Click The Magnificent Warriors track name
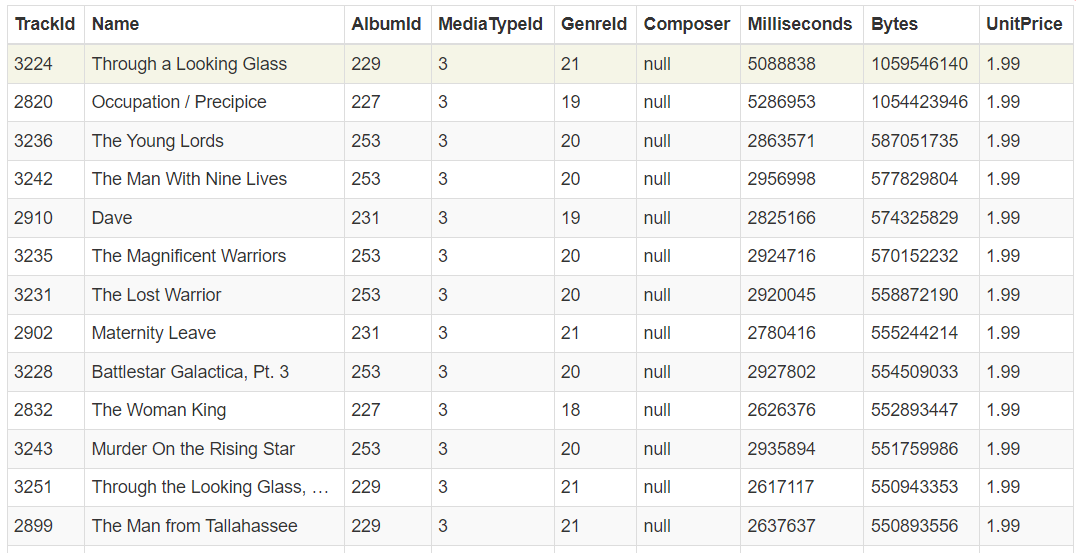This screenshot has height=553, width=1076. 189,256
